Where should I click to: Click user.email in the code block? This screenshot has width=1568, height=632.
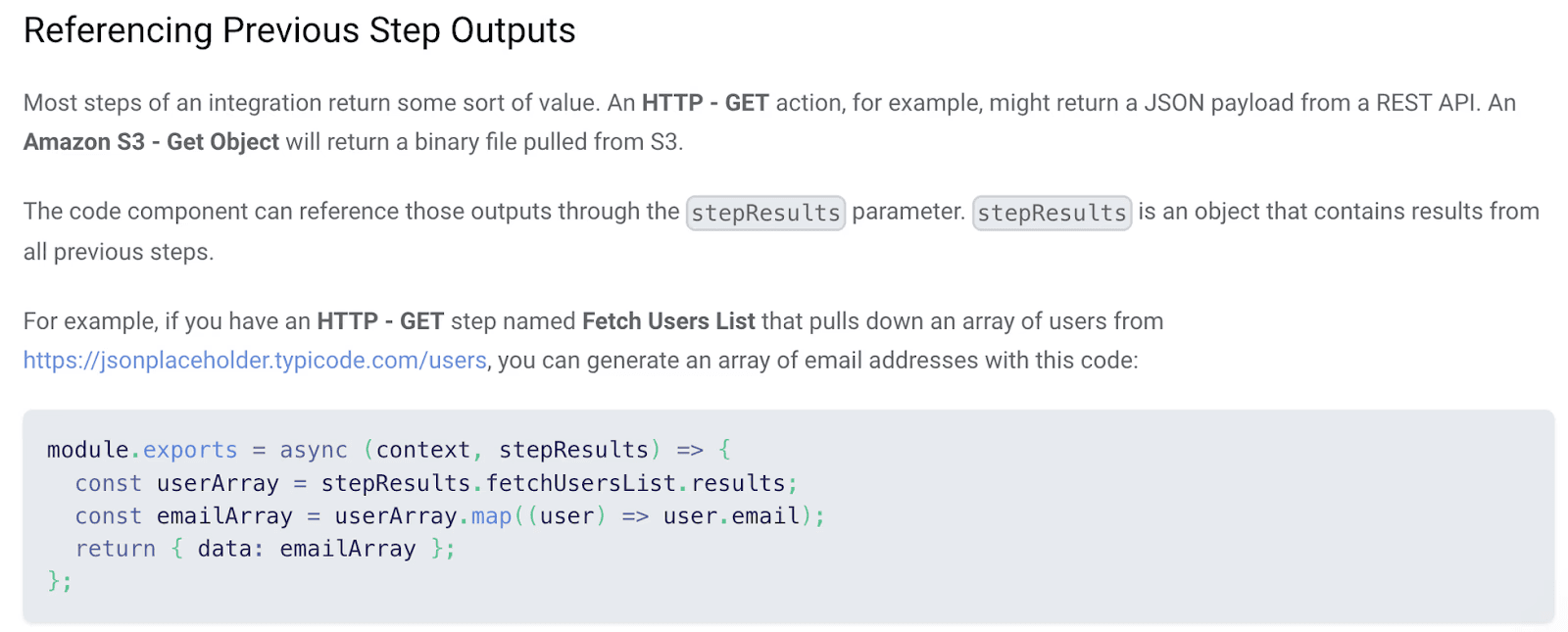point(731,516)
